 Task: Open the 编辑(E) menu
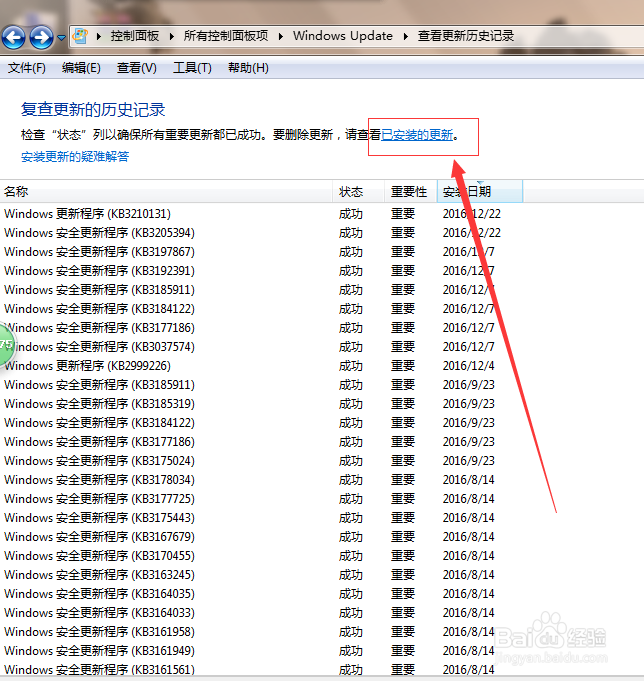coord(81,68)
